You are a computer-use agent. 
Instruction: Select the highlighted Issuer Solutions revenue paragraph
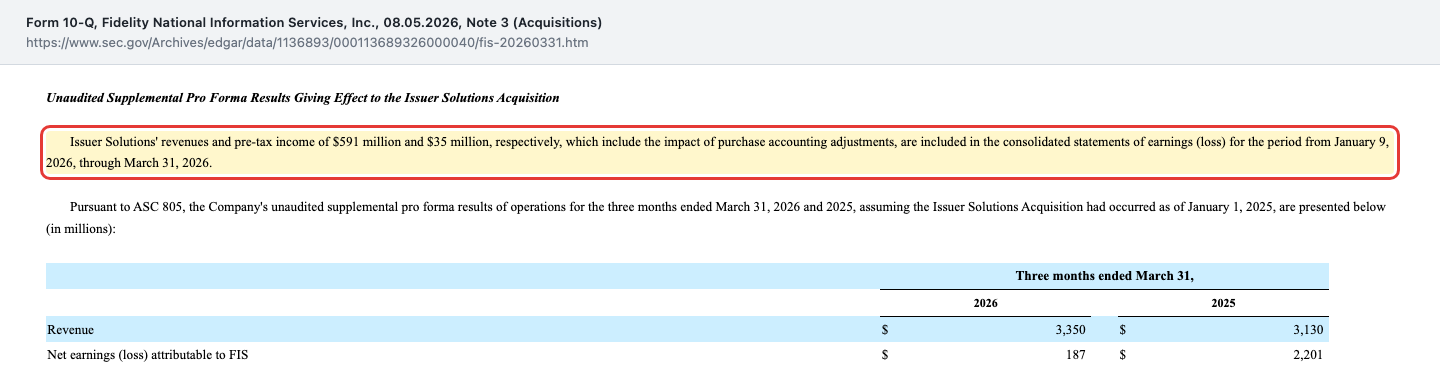click(x=719, y=153)
